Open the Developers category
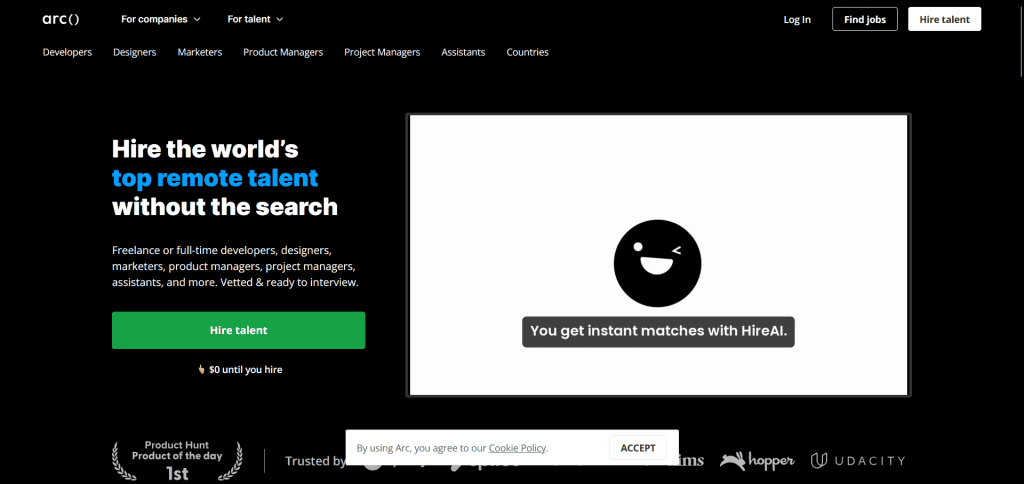1024x484 pixels. (x=67, y=52)
